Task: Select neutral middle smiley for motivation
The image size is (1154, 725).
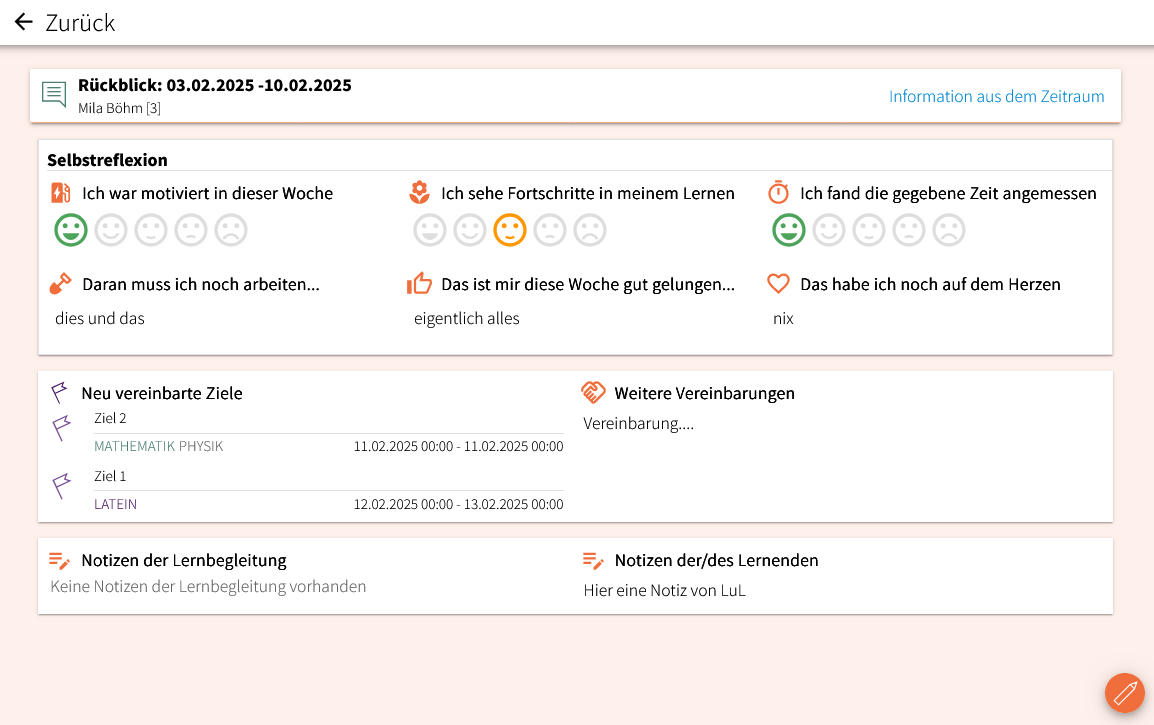Action: coord(151,230)
